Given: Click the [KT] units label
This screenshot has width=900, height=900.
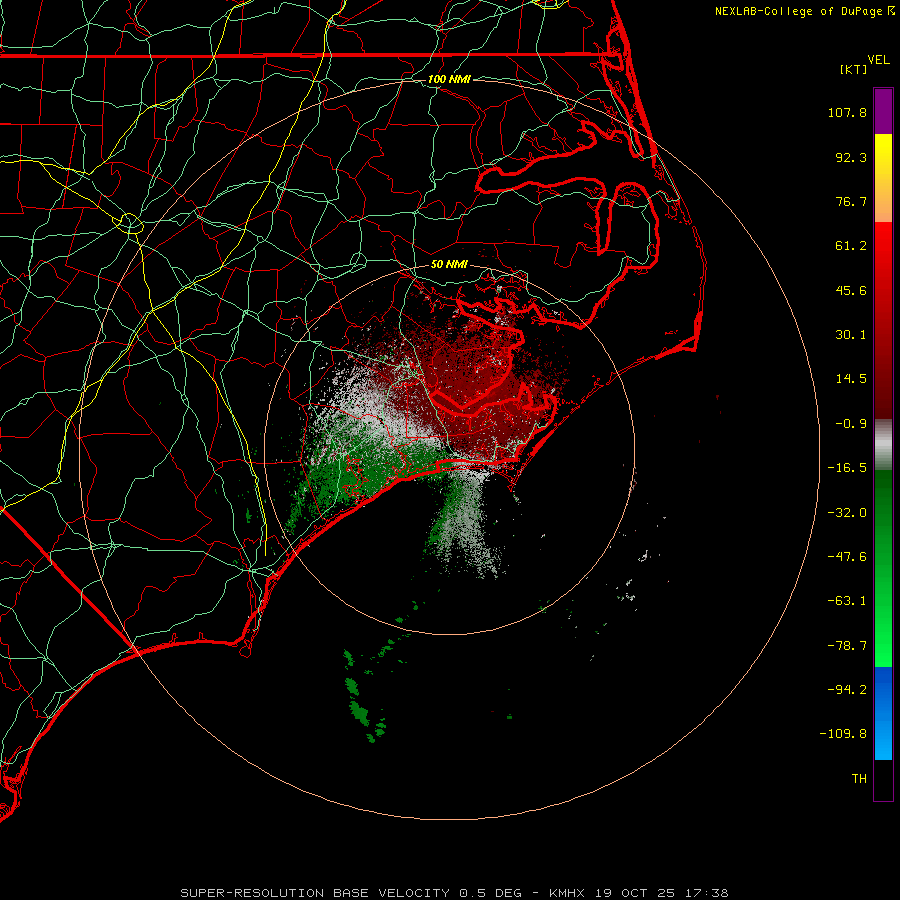Looking at the screenshot, I should point(854,69).
